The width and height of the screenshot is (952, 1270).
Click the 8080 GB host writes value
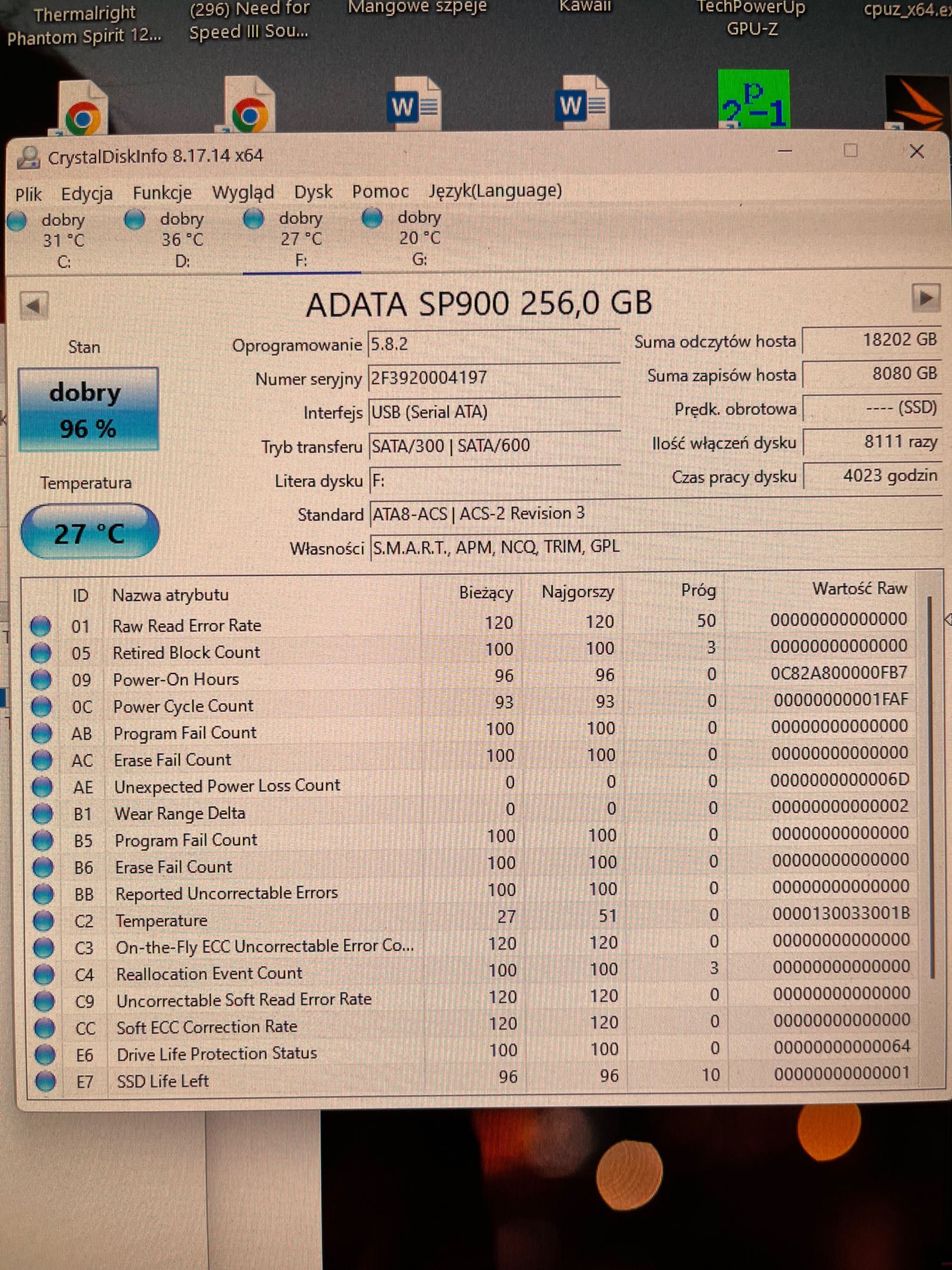click(x=872, y=374)
